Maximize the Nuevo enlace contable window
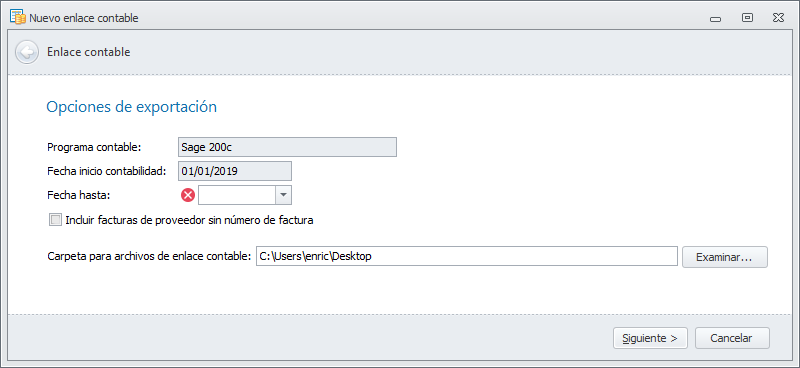 (x=747, y=18)
